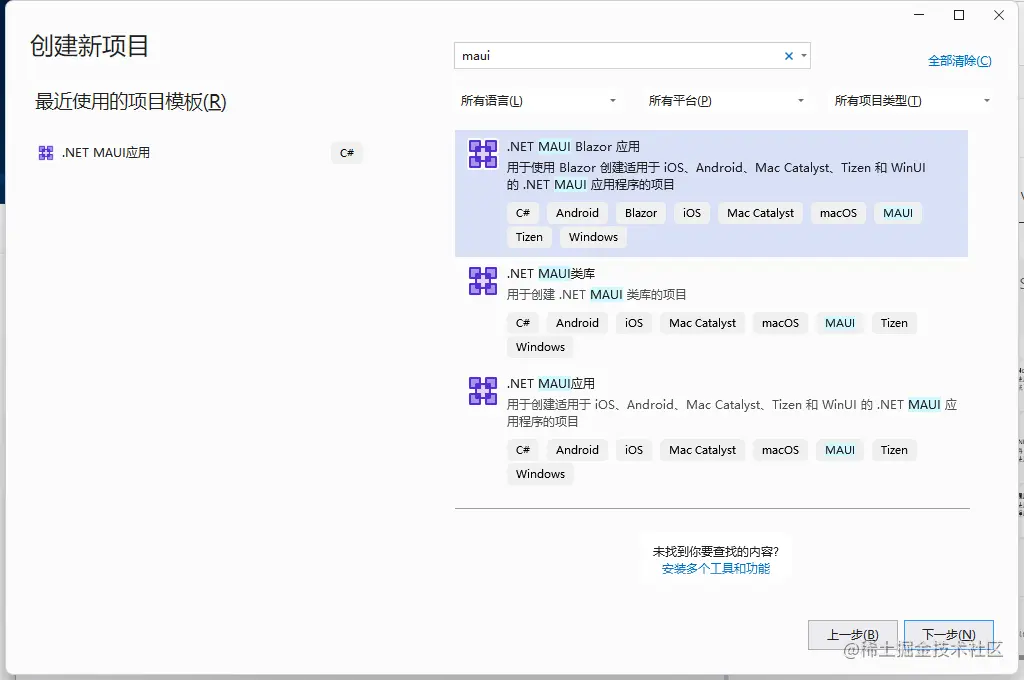The image size is (1024, 680).
Task: Click the Tizen tag under .NET MAUI类库
Action: point(894,323)
